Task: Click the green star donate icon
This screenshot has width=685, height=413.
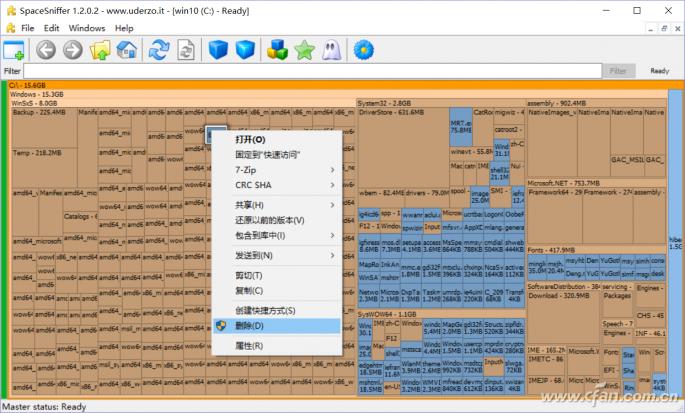Action: [x=304, y=50]
